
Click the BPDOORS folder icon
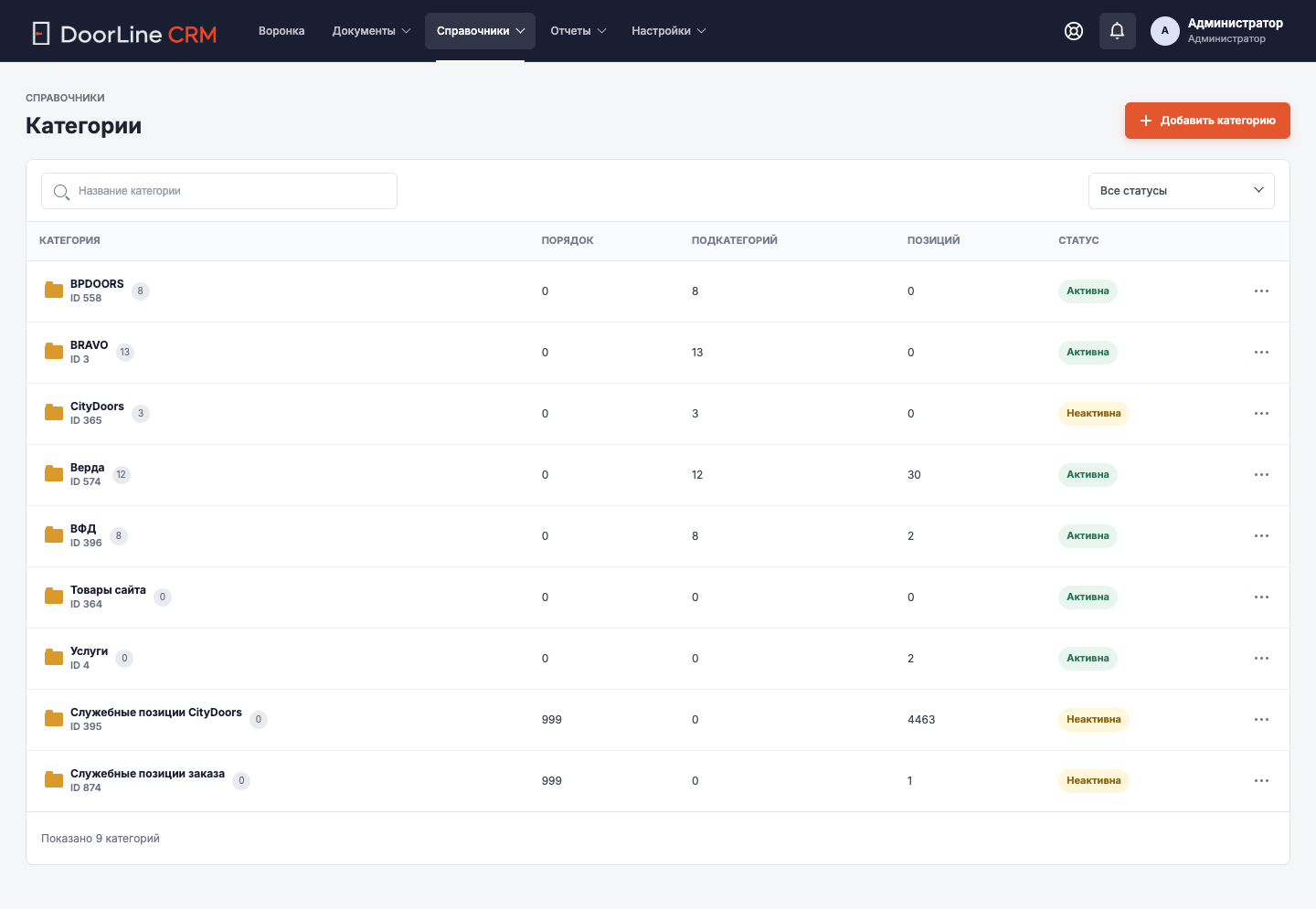click(x=54, y=291)
